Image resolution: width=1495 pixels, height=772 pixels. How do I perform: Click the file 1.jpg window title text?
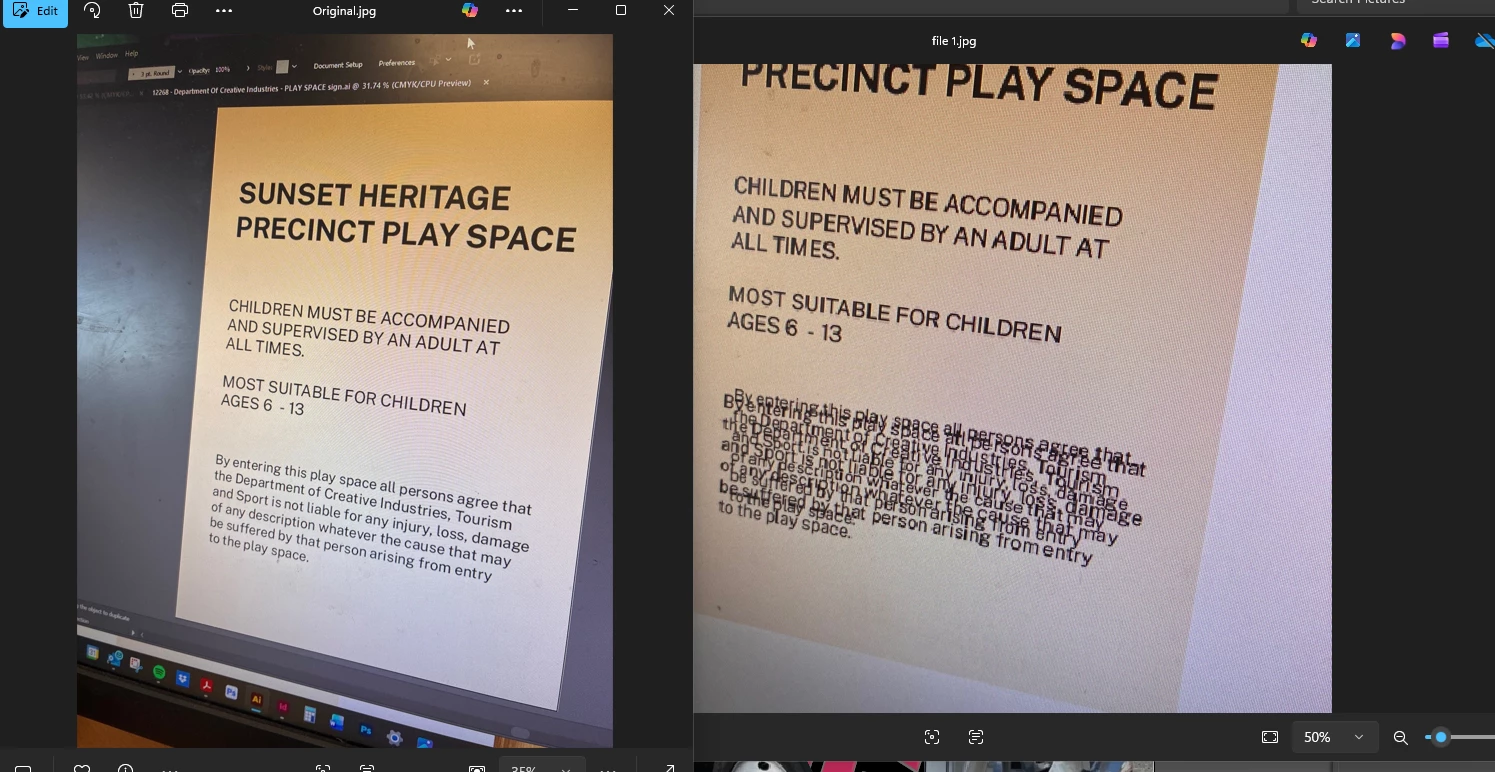(x=953, y=41)
